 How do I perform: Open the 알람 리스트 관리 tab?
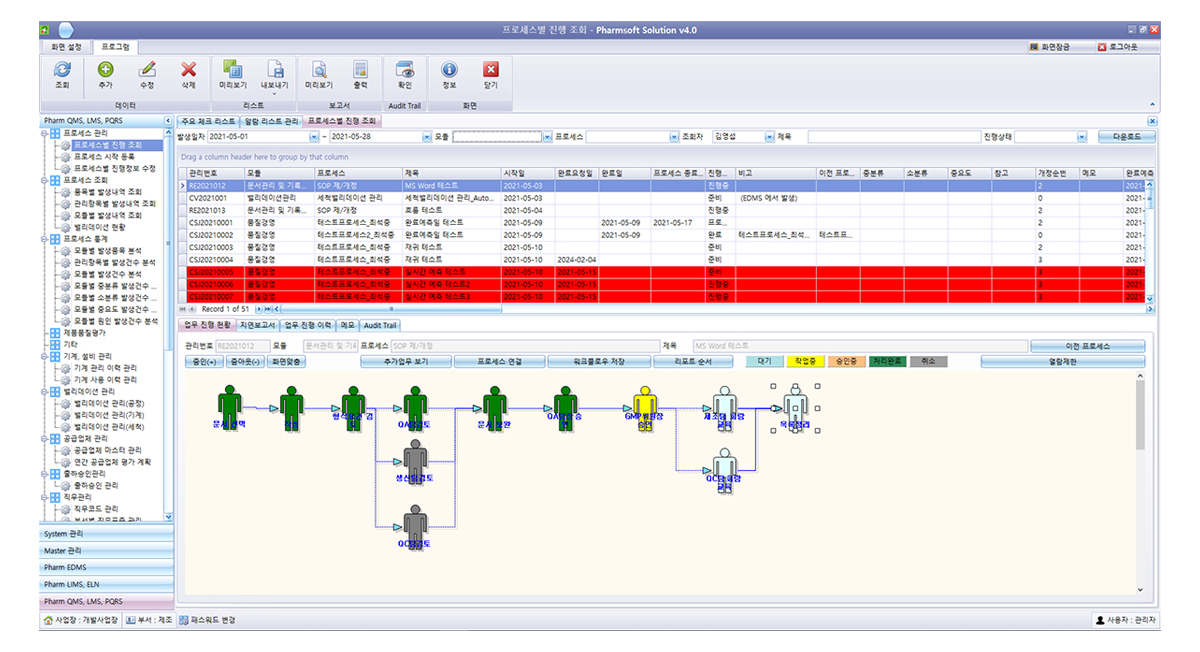click(272, 121)
